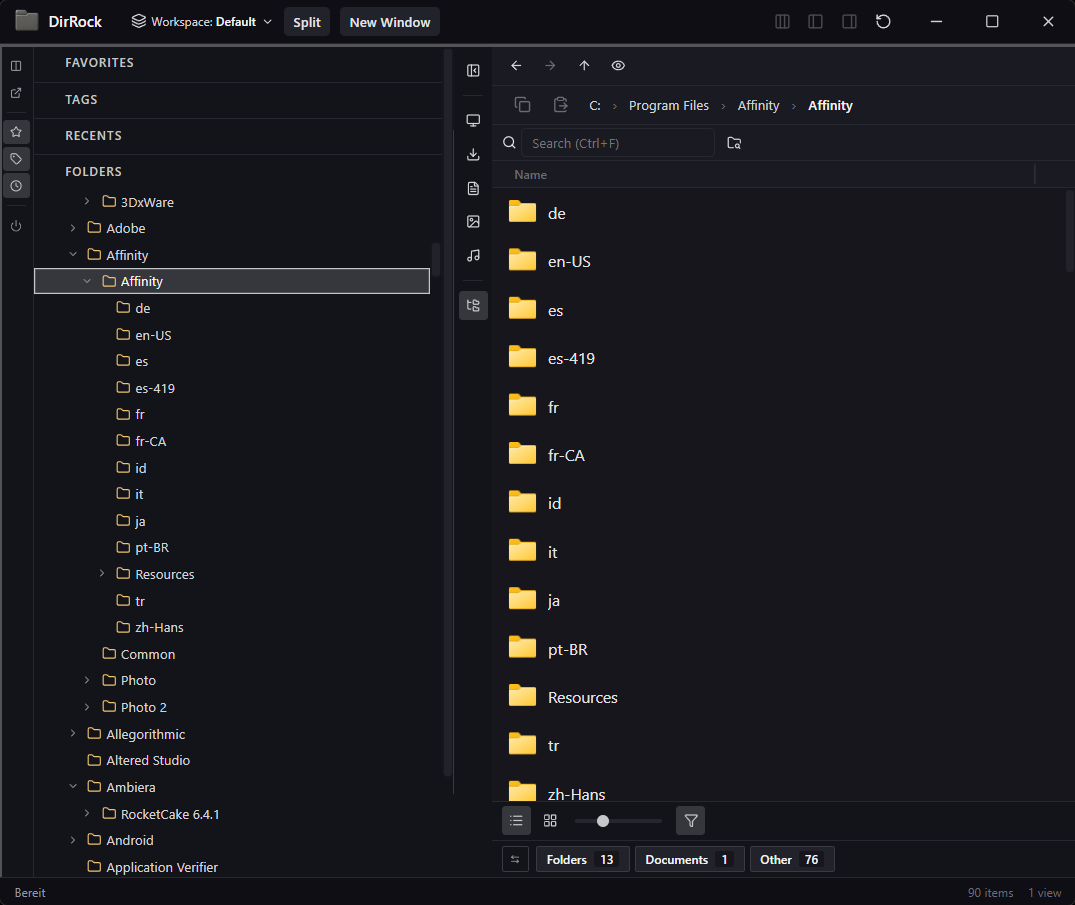The height and width of the screenshot is (905, 1075).
Task: Enable list view layout
Action: 516,820
